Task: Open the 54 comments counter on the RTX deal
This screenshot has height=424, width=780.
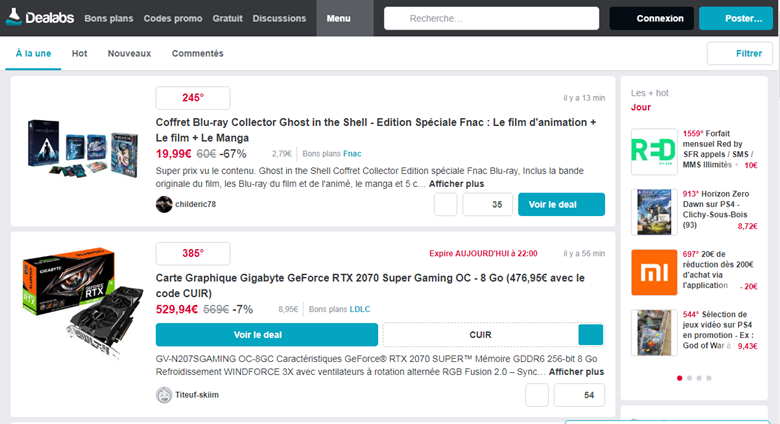Action: pos(579,395)
